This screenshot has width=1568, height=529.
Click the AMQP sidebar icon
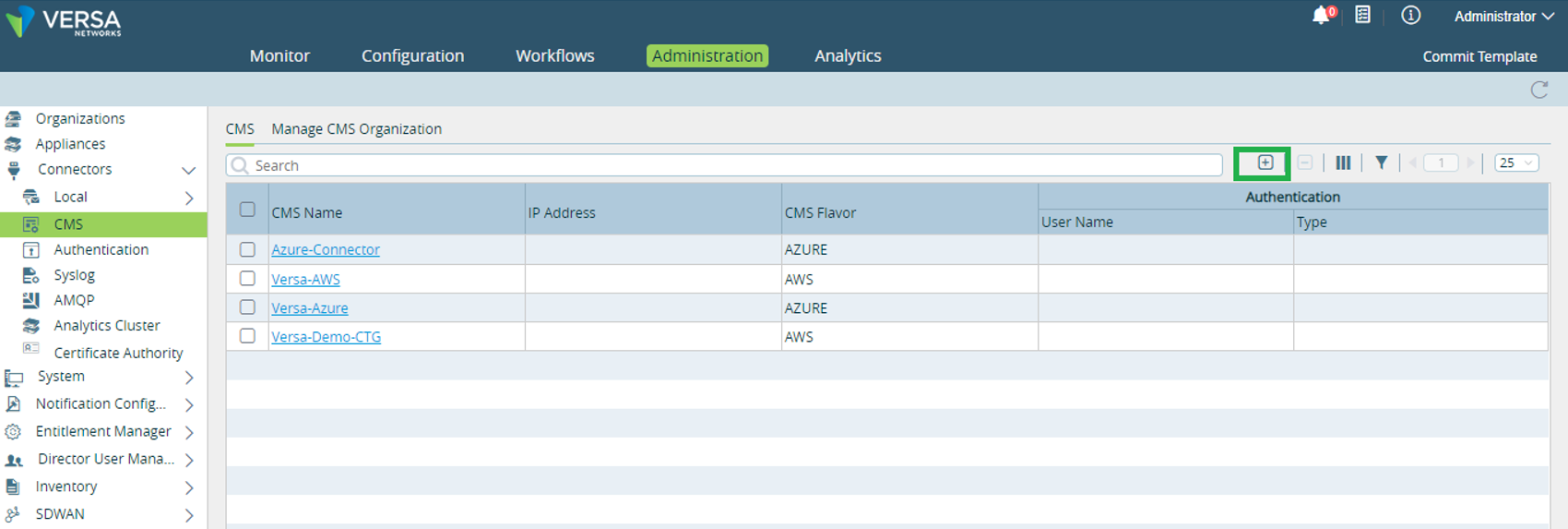30,300
